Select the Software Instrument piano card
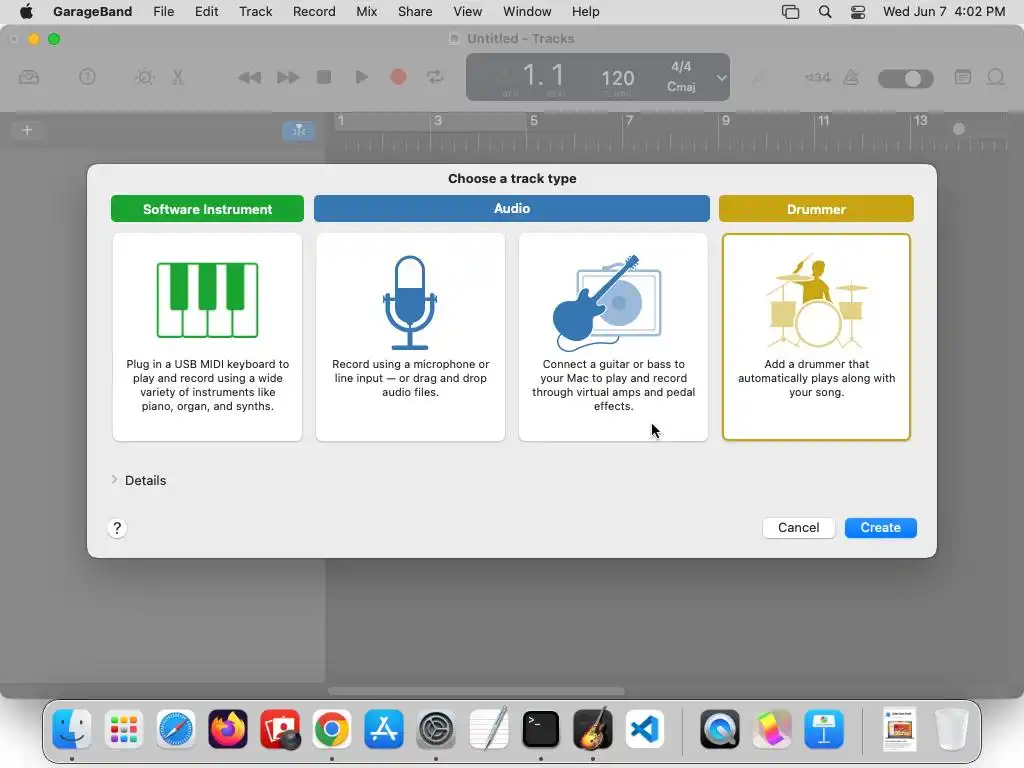This screenshot has height=768, width=1024. click(x=207, y=337)
